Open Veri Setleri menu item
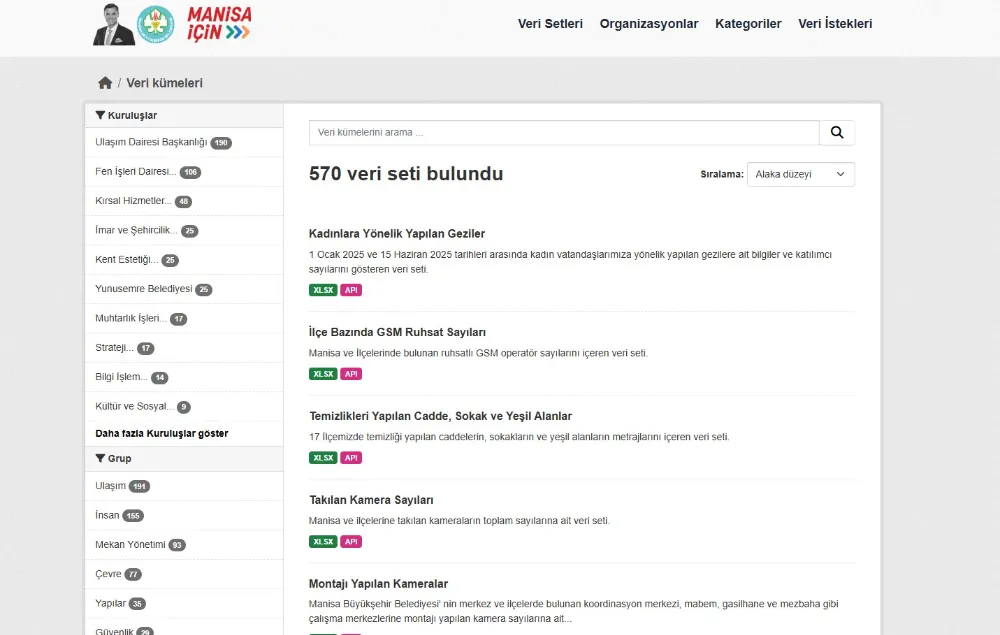The image size is (1000, 635). 550,24
